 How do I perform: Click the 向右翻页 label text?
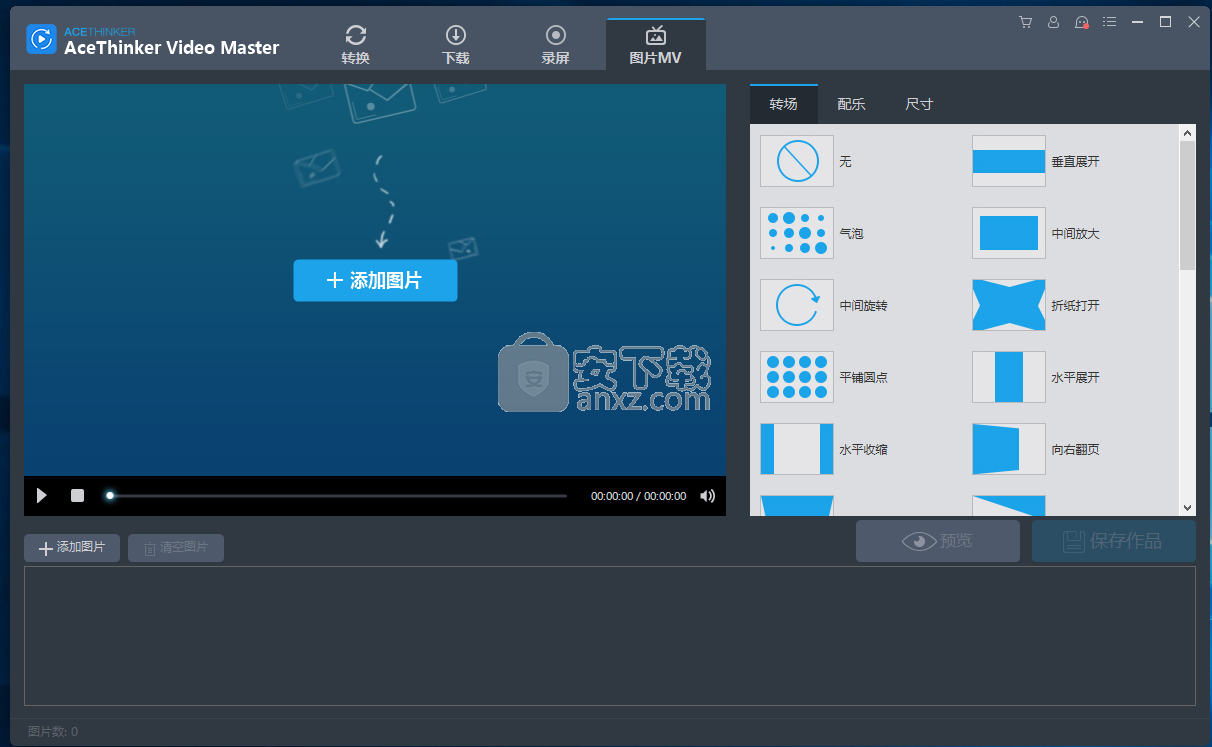tap(1075, 449)
